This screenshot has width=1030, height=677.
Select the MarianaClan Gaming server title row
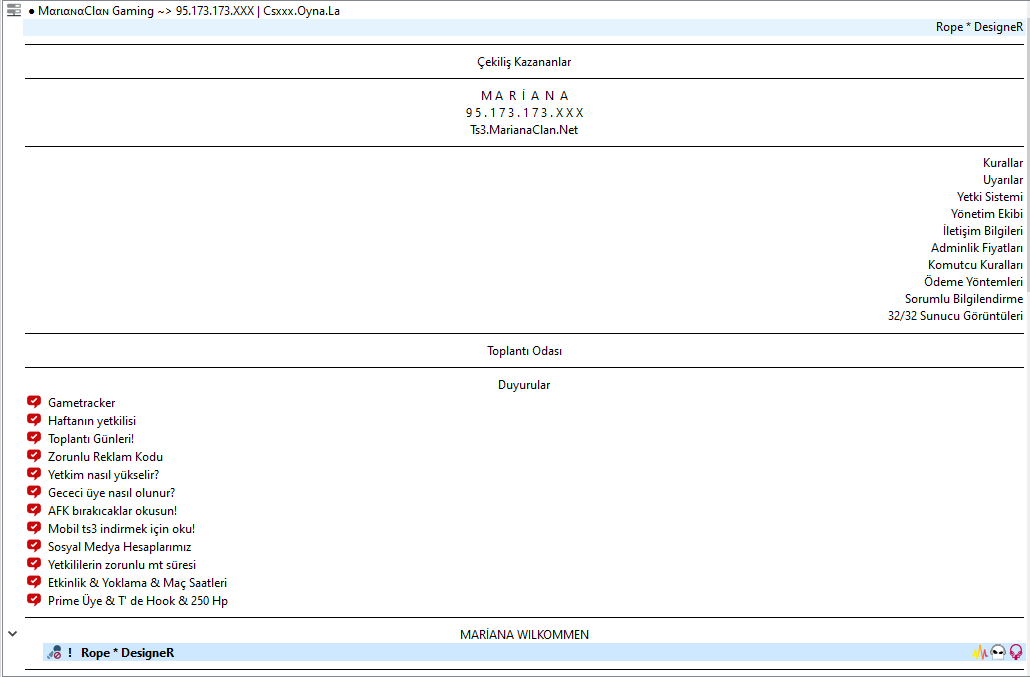point(189,11)
